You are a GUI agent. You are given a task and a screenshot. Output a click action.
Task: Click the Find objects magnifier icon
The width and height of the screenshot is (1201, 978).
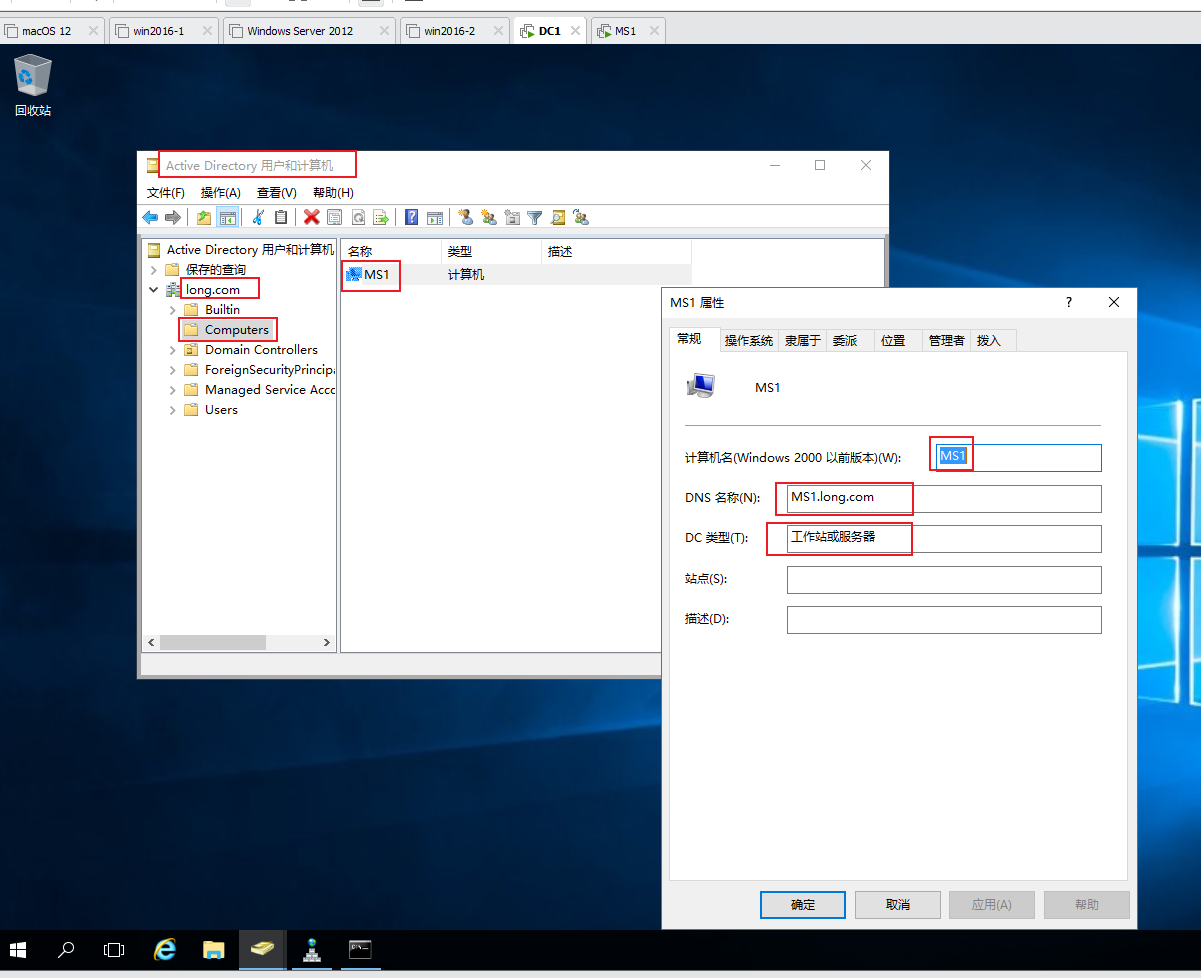[557, 217]
